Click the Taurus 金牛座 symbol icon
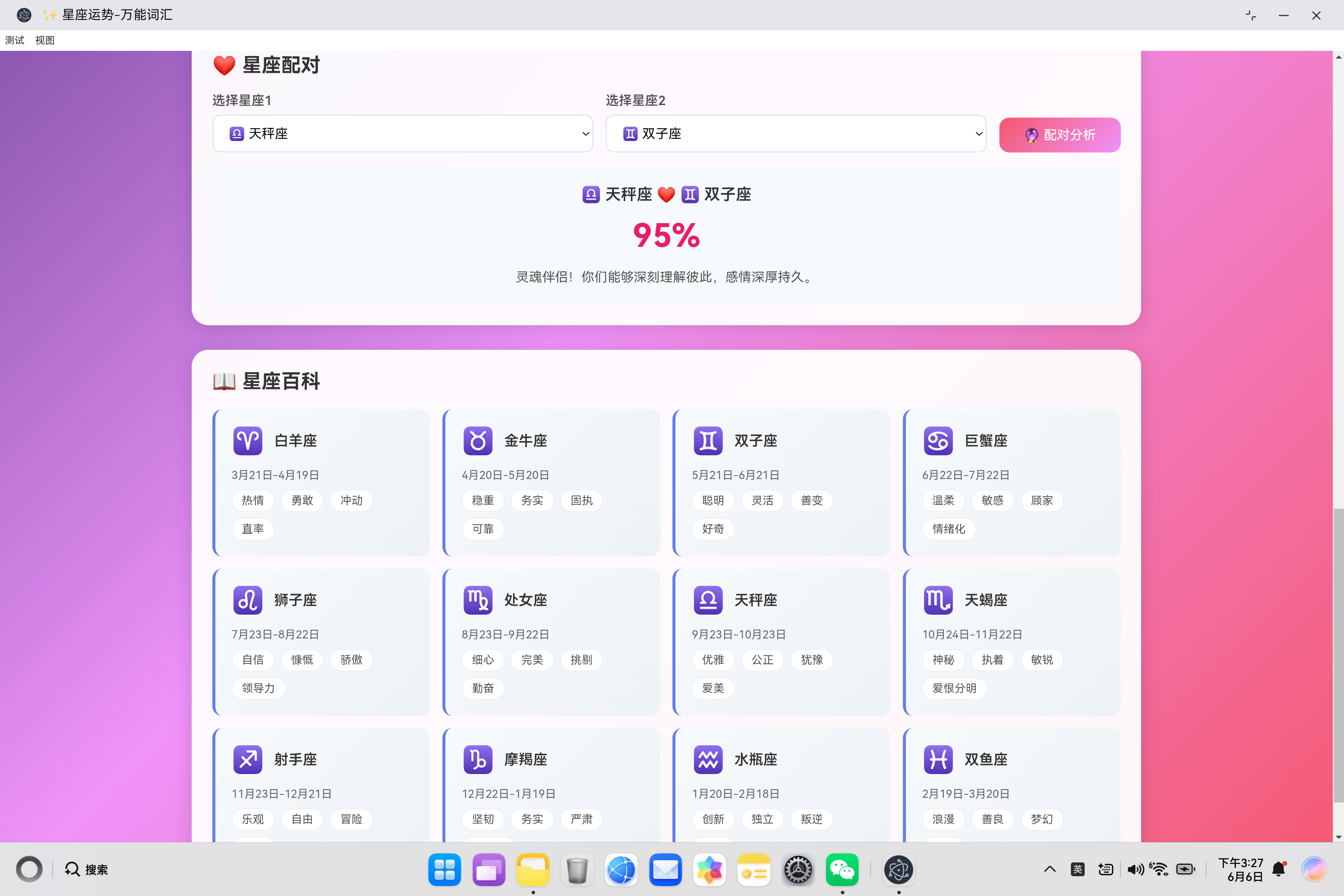 [x=478, y=441]
